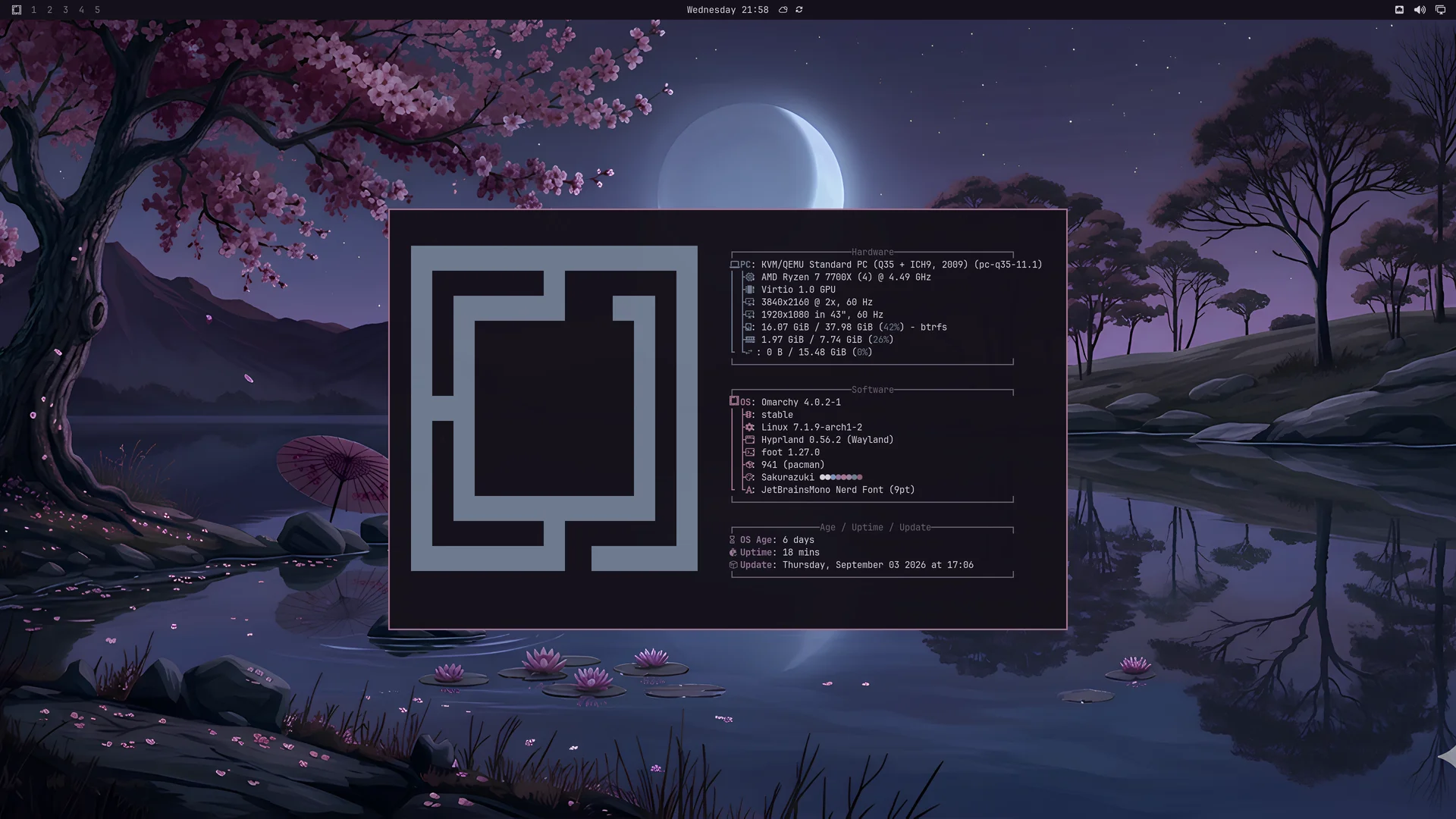This screenshot has height=819, width=1456.
Task: Switch to workspace 4
Action: click(x=82, y=10)
